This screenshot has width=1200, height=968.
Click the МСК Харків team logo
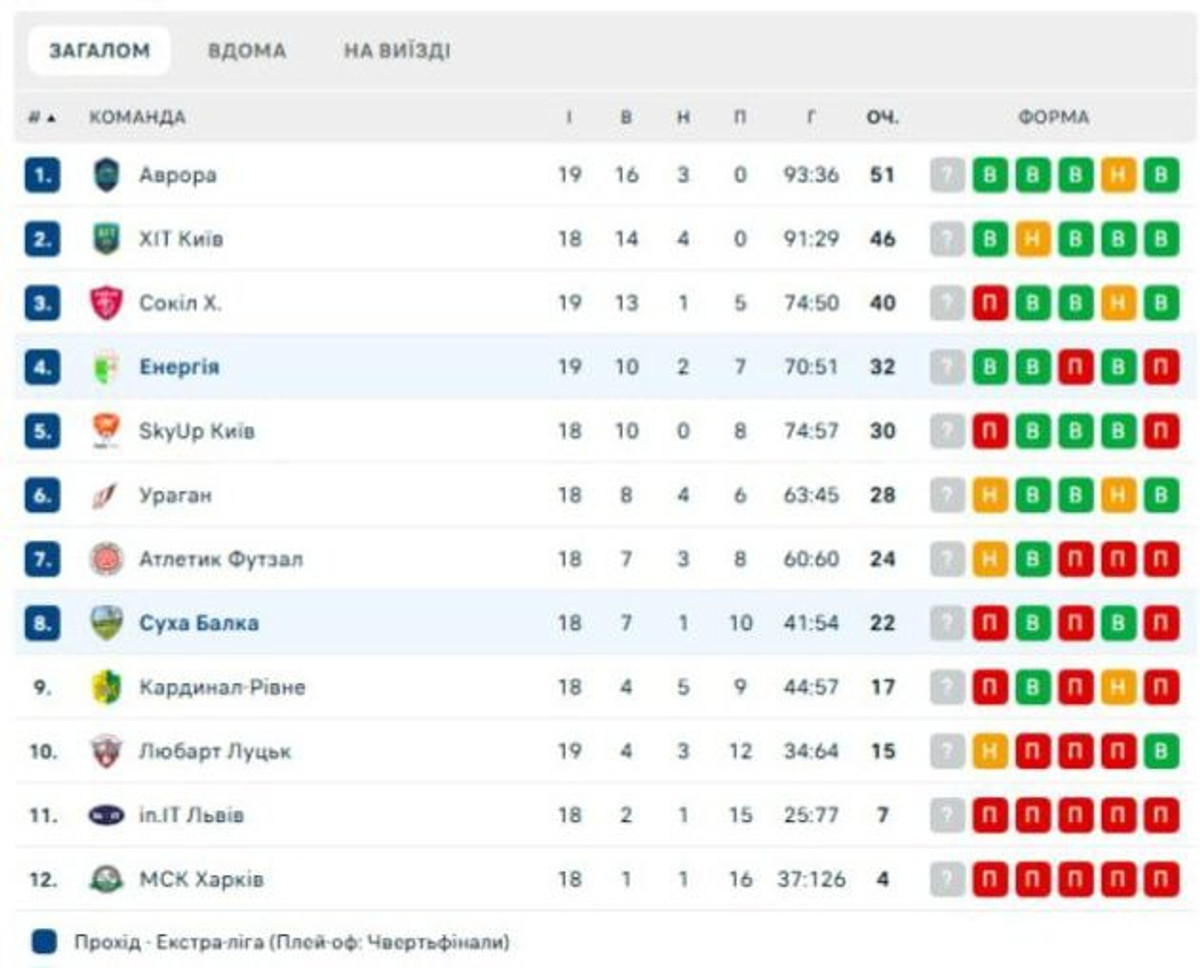tap(105, 880)
